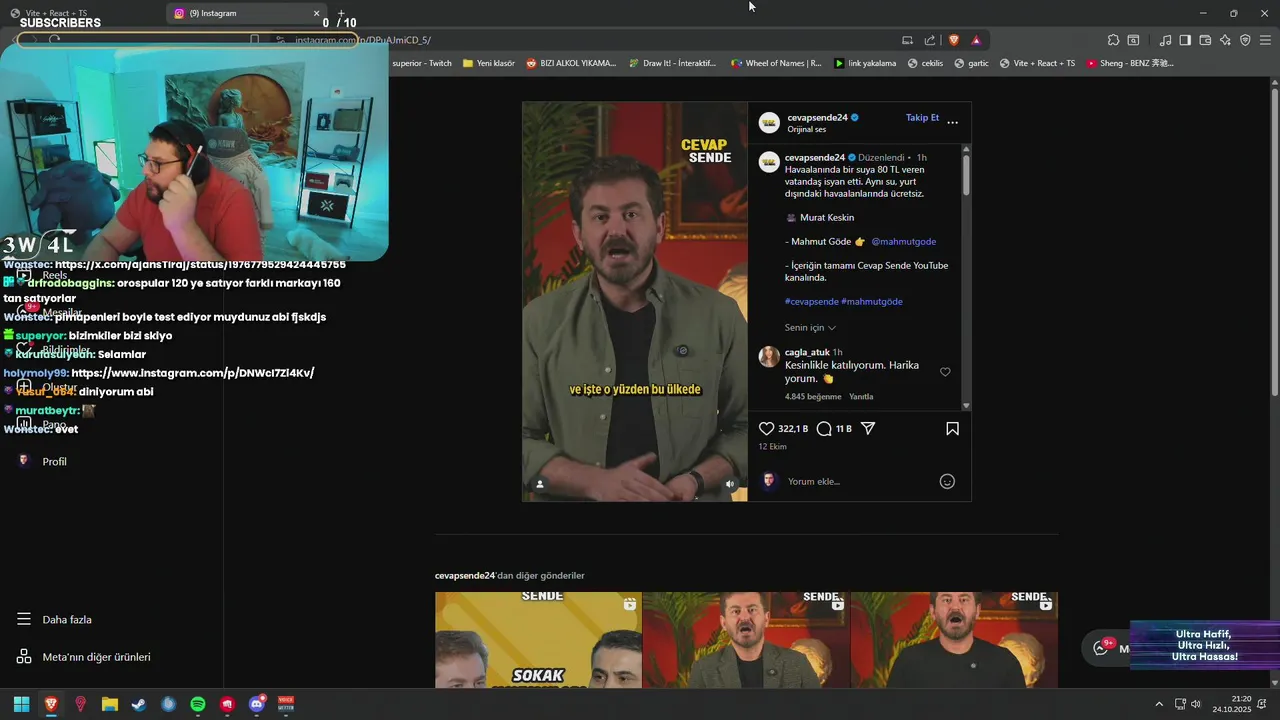Click the Brave Shields lion icon
Screen dimensions: 1280x720
click(x=954, y=40)
